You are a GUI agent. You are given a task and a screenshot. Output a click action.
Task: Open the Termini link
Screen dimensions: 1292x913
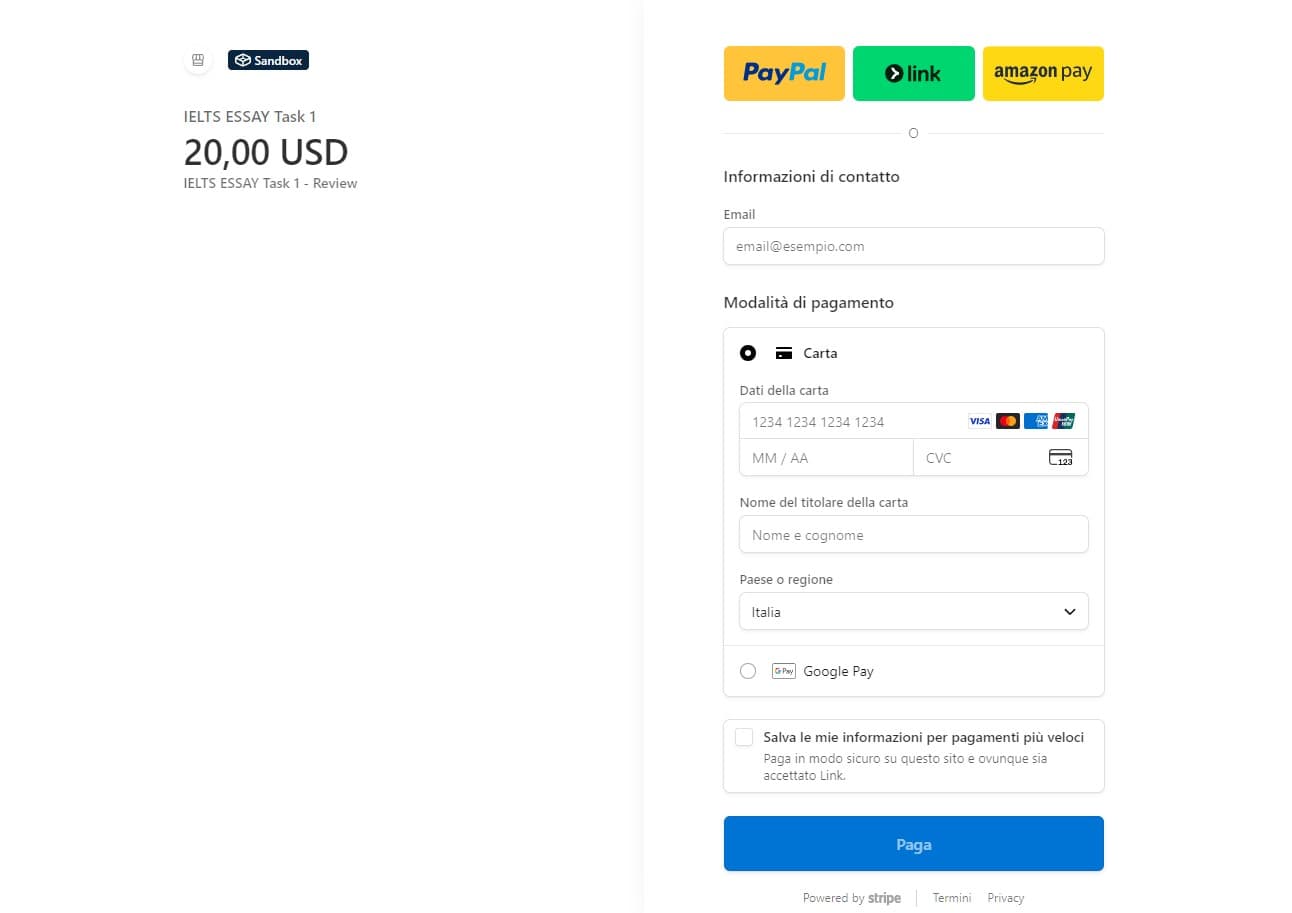[952, 898]
